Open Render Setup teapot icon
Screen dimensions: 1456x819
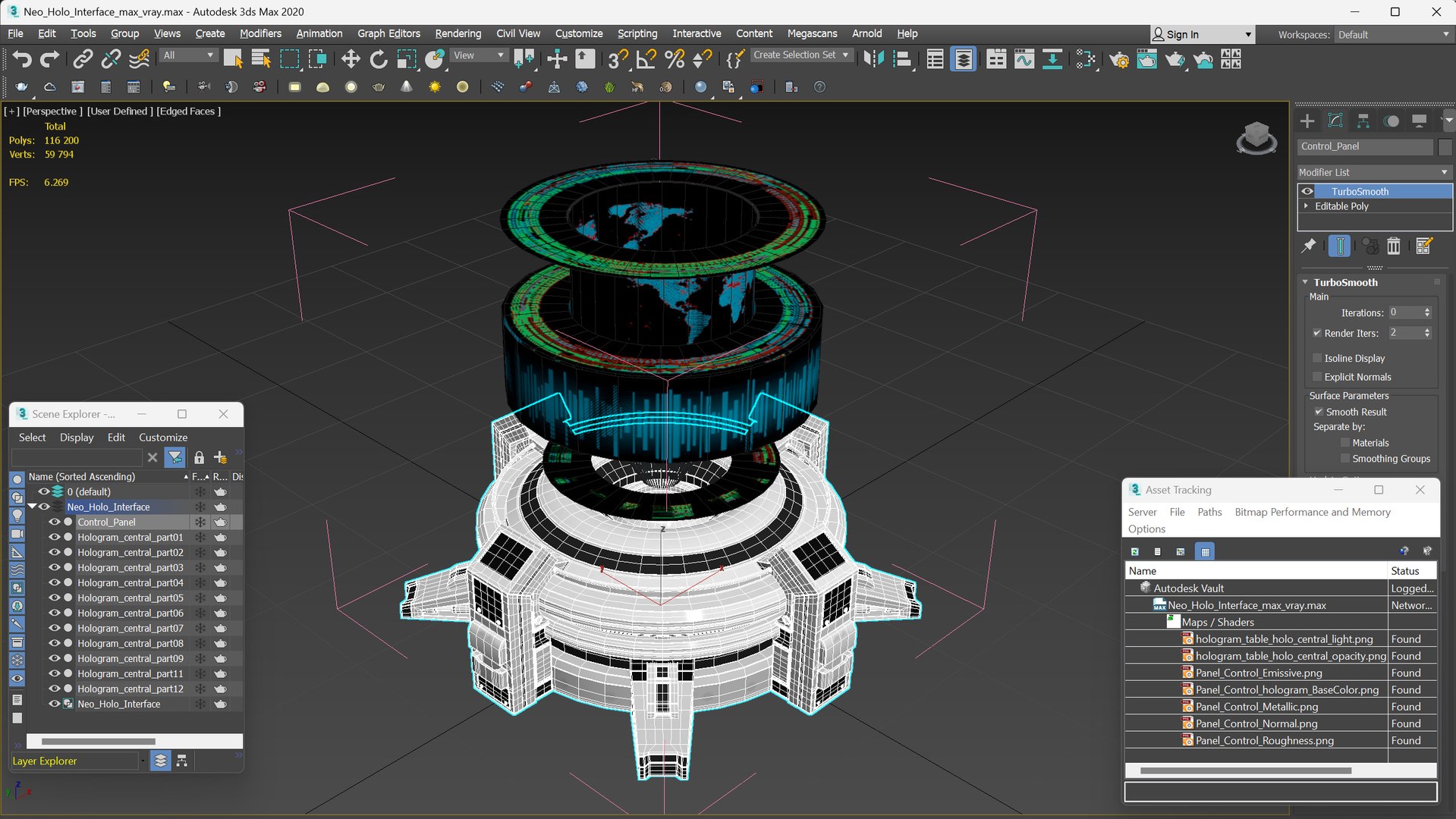click(1118, 58)
